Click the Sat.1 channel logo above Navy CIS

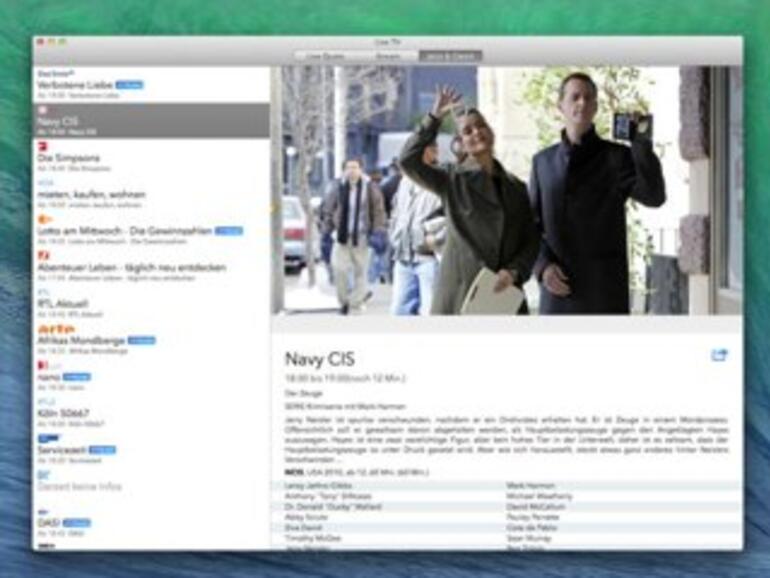(43, 110)
